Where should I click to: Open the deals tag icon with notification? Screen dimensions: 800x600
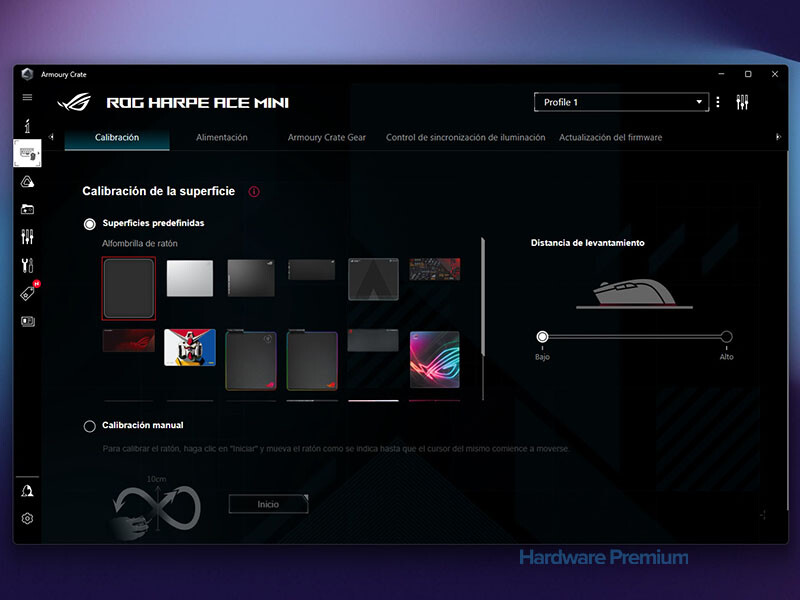point(29,292)
